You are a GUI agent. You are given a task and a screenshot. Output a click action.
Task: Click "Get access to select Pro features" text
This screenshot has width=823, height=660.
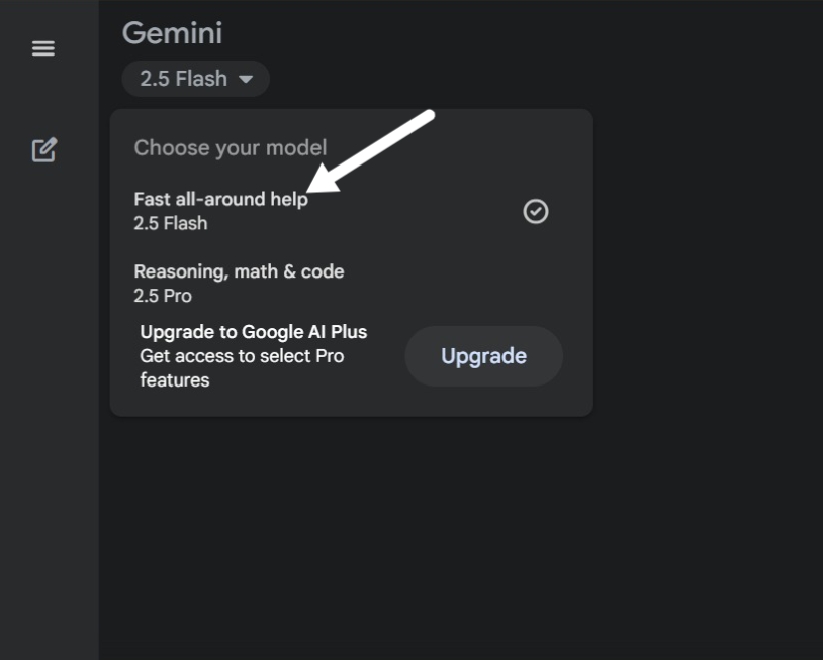[242, 367]
